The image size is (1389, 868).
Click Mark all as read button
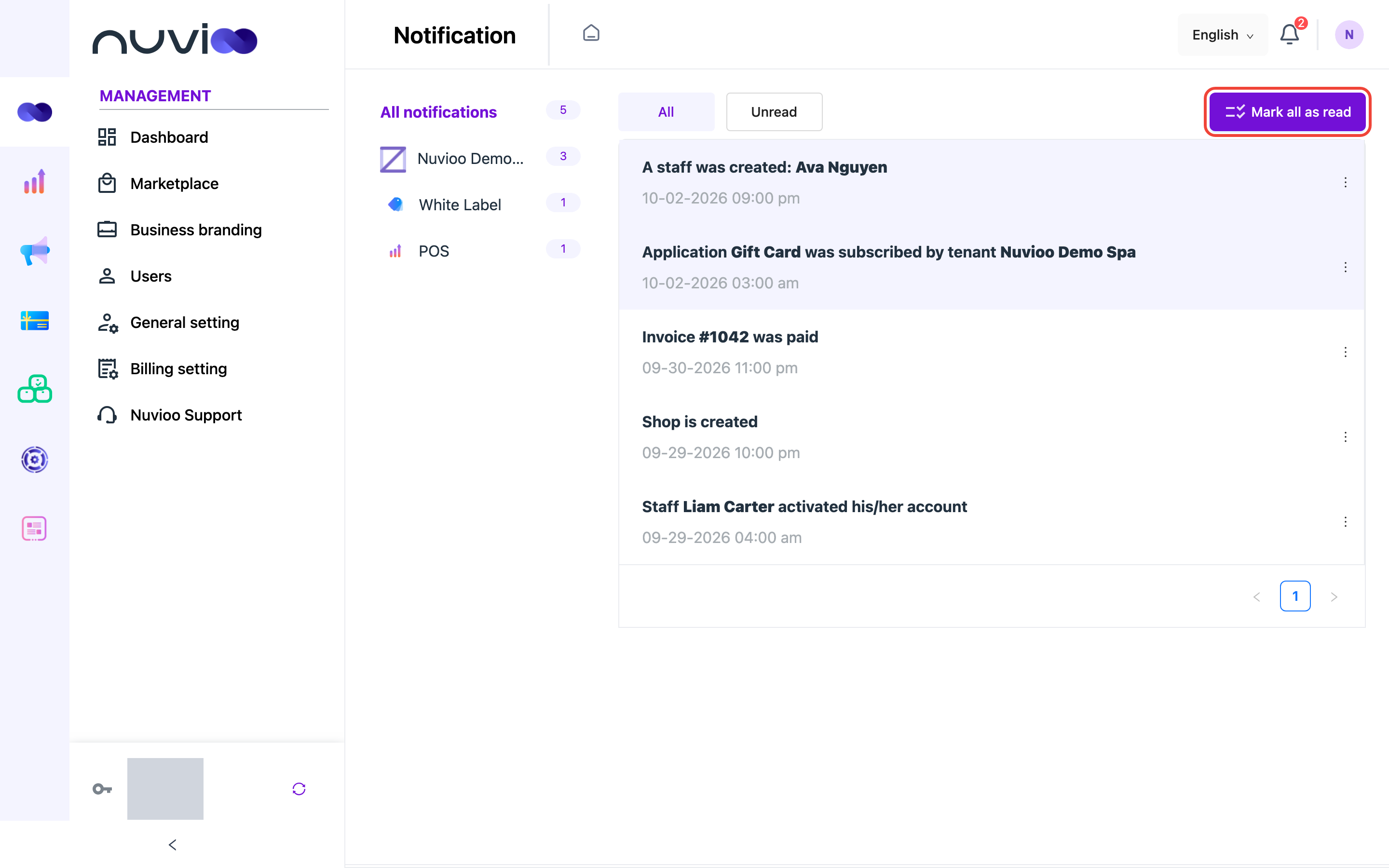click(x=1288, y=112)
